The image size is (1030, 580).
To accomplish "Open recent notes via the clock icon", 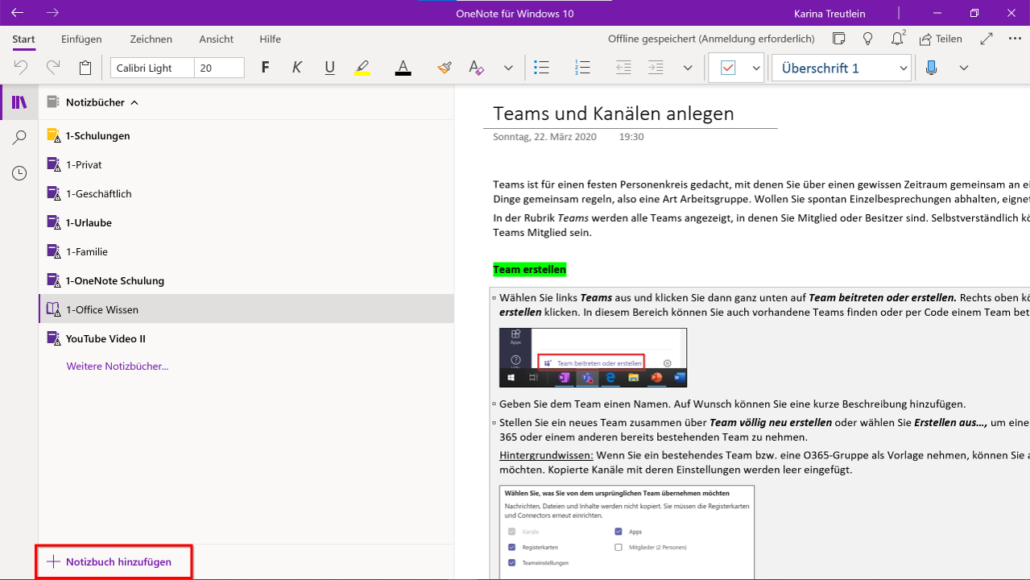I will pyautogui.click(x=20, y=173).
